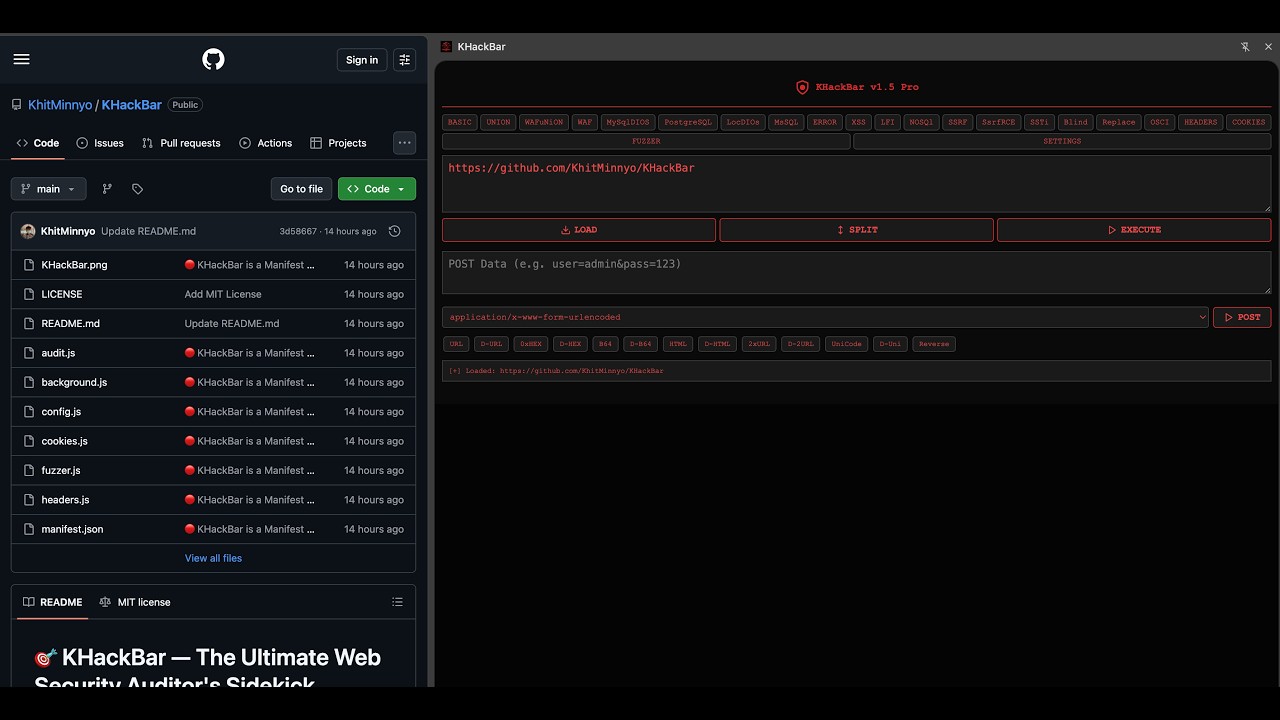Click the POST Data input field
The image size is (1280, 720).
[857, 272]
